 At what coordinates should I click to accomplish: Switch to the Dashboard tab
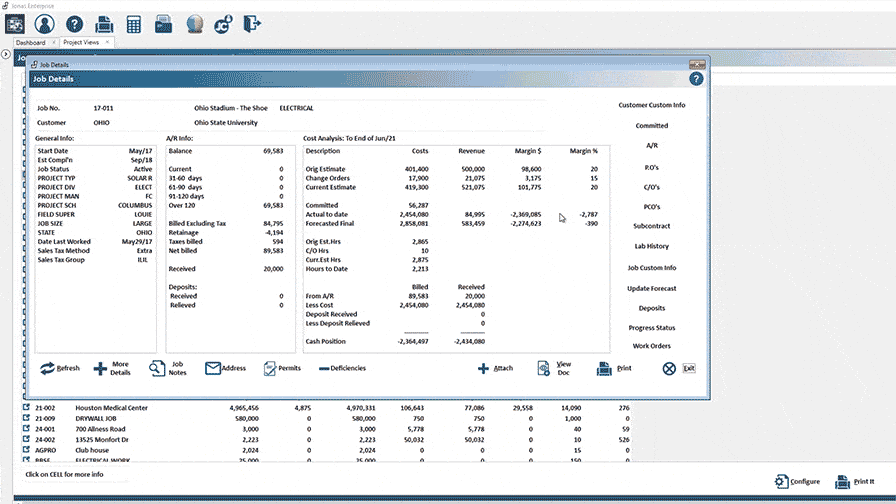point(30,42)
